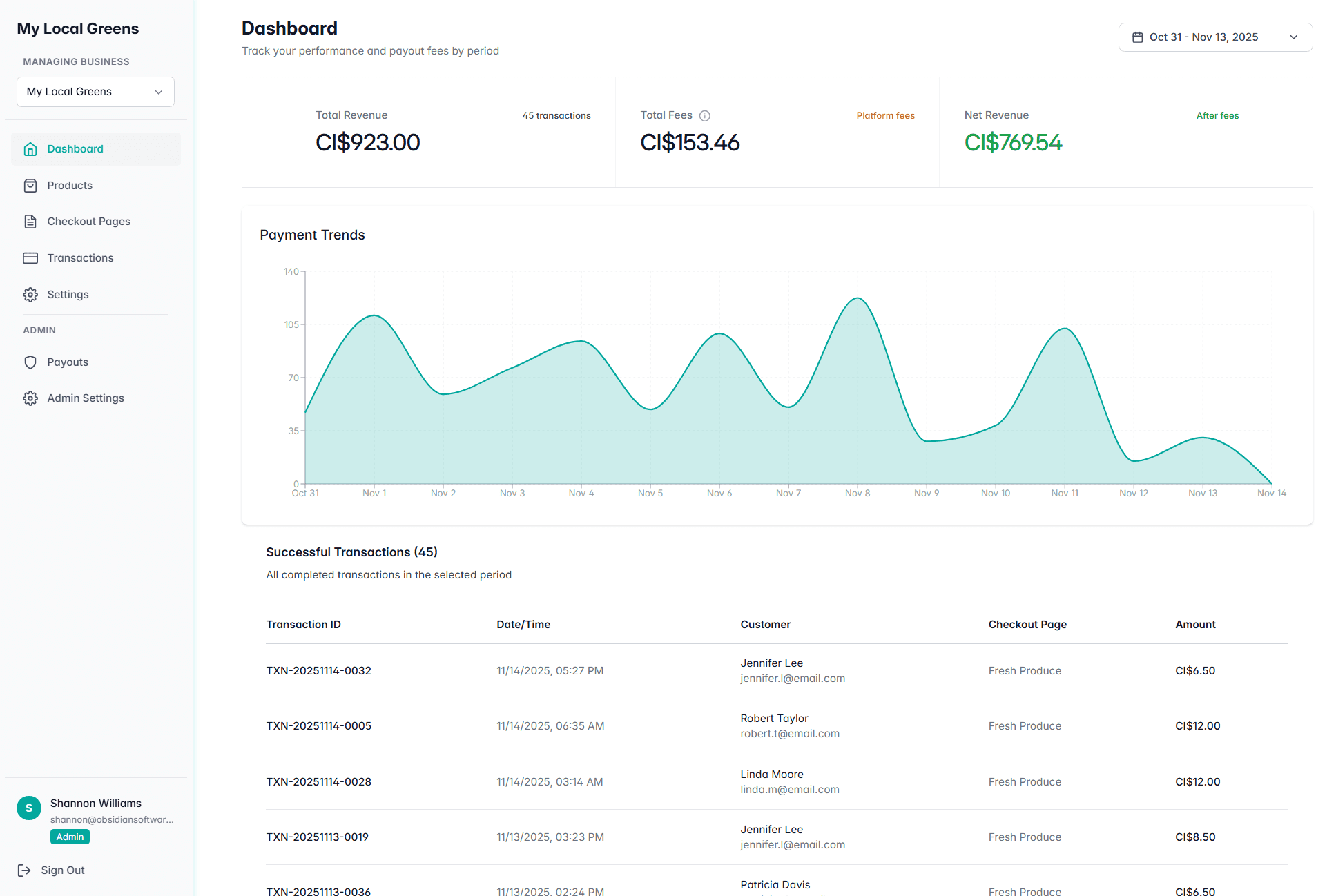This screenshot has height=896, width=1336.
Task: Click the Platform fees label
Action: (885, 115)
